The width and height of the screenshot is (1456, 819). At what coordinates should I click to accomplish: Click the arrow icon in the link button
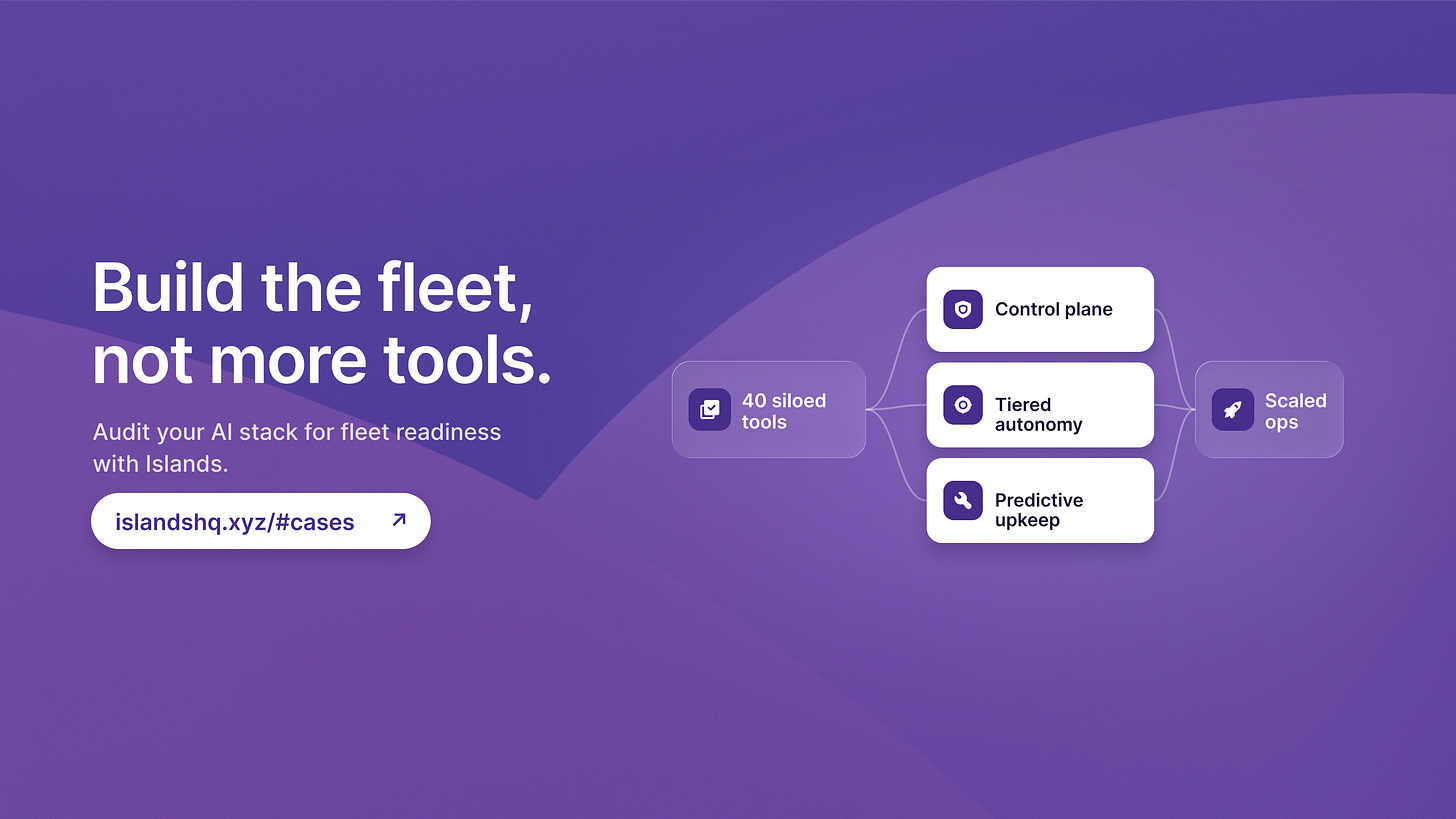pos(399,520)
